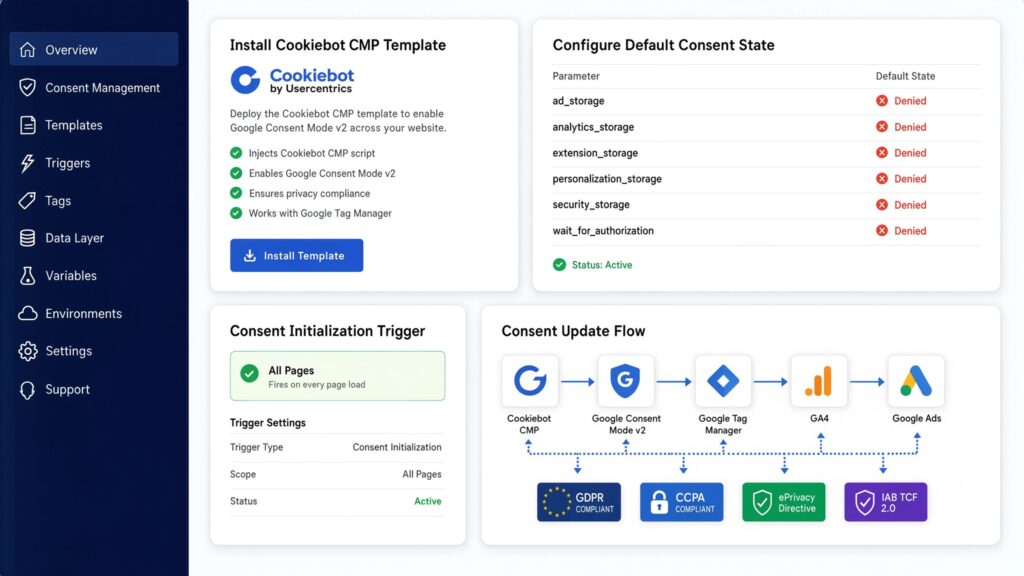Click the green check in All Pages trigger
The height and width of the screenshot is (576, 1024).
coord(249,374)
